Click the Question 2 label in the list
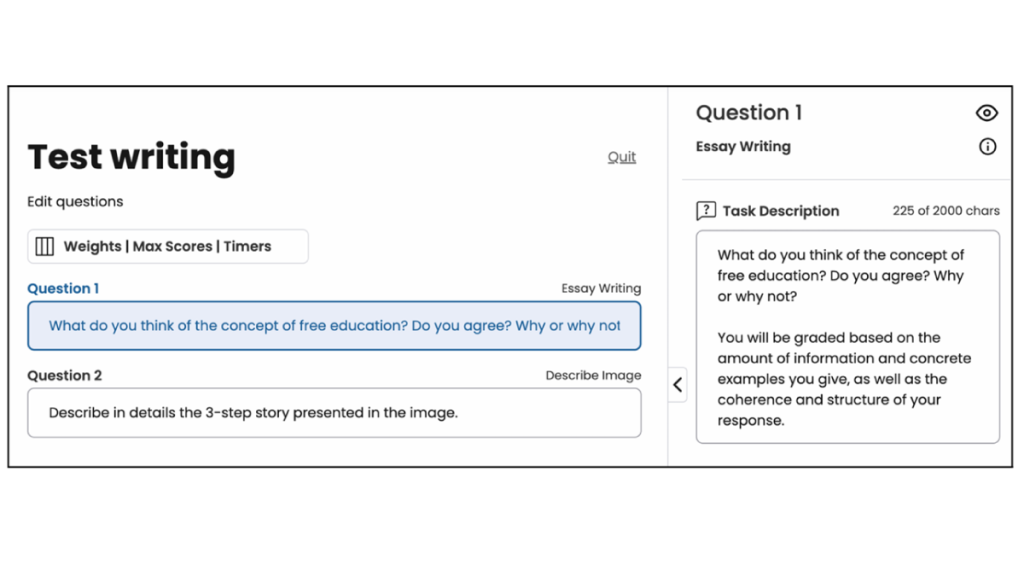Screen dimensions: 1024x576 (64, 376)
